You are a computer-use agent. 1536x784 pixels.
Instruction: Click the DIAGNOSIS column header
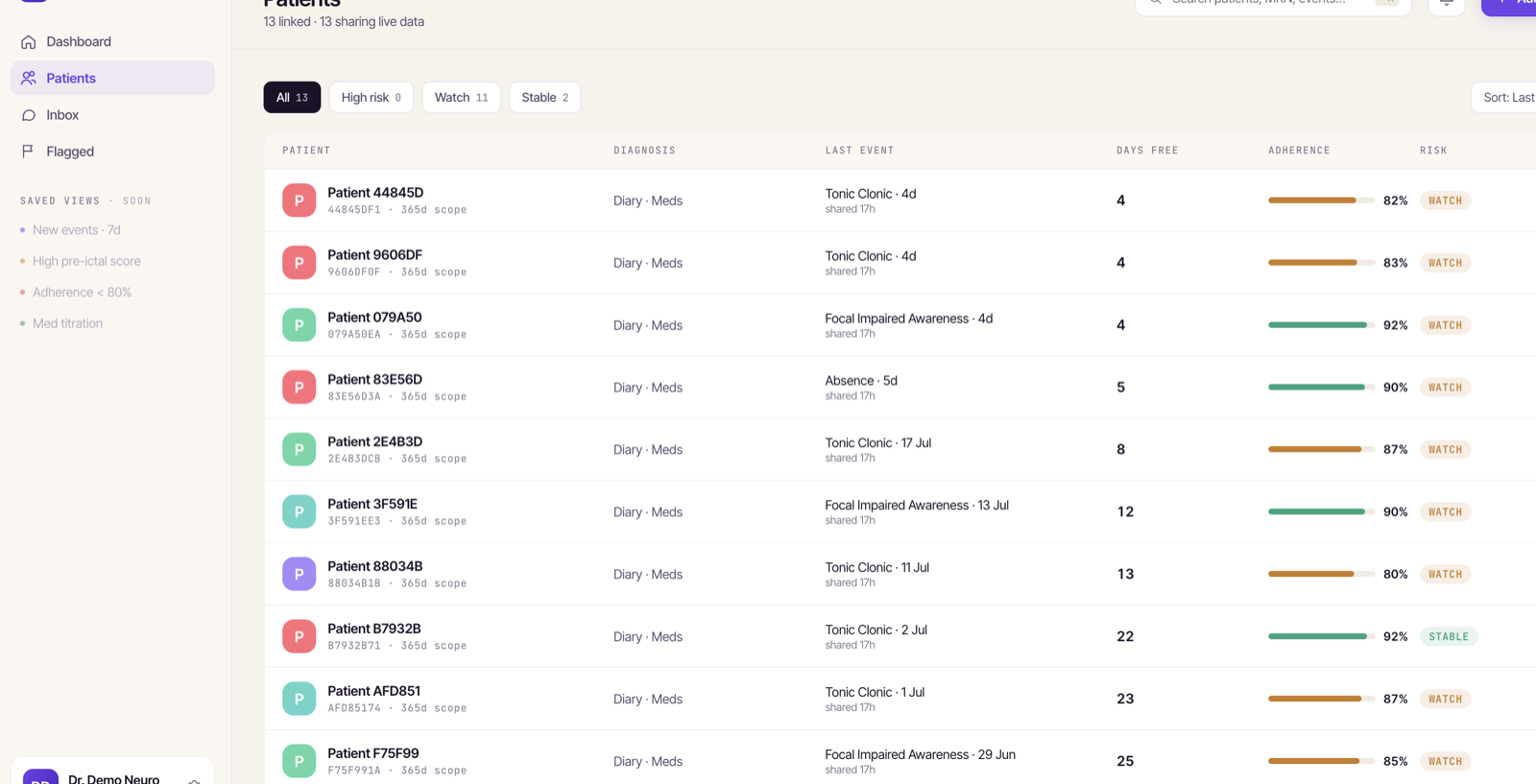click(644, 151)
